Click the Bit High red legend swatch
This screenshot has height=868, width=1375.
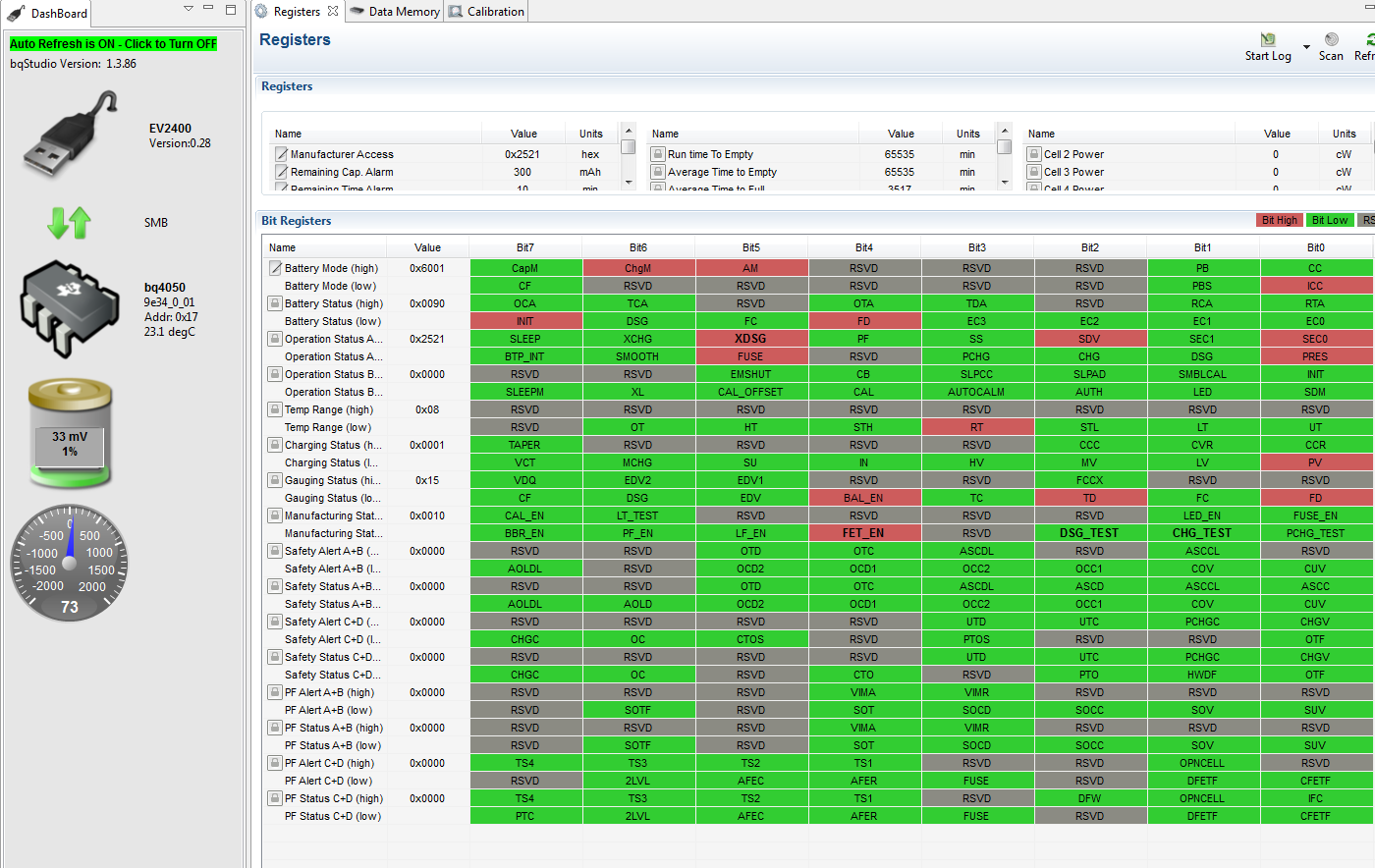click(x=1280, y=220)
